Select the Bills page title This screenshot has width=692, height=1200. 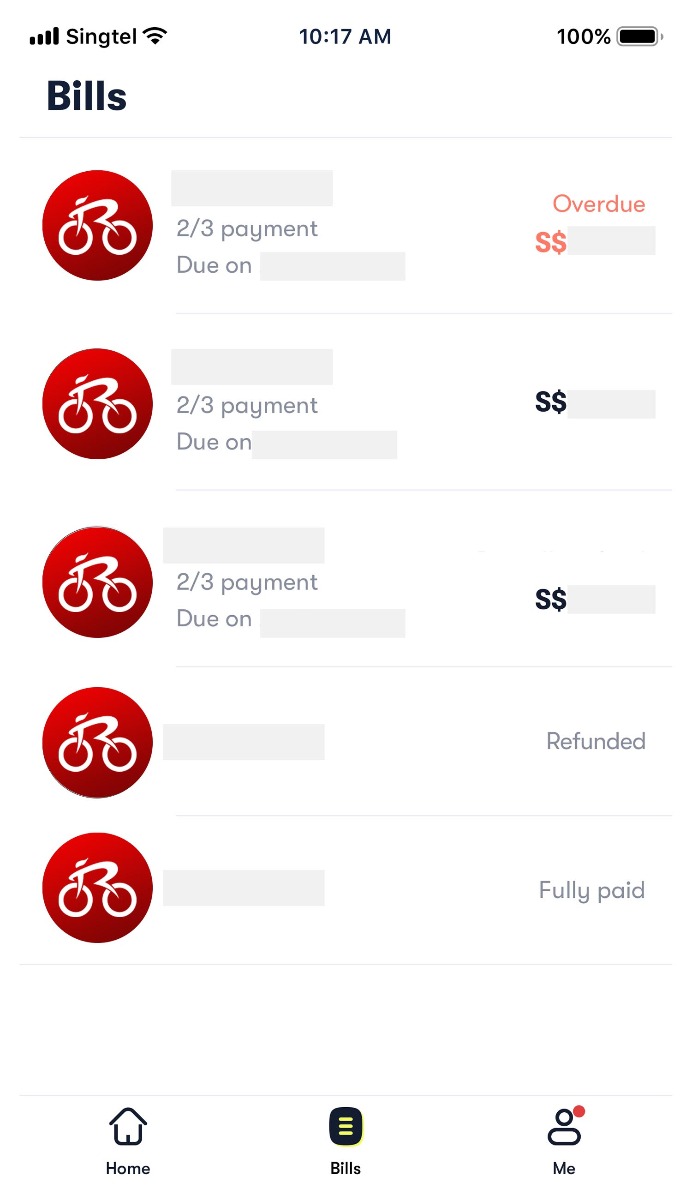tap(86, 95)
